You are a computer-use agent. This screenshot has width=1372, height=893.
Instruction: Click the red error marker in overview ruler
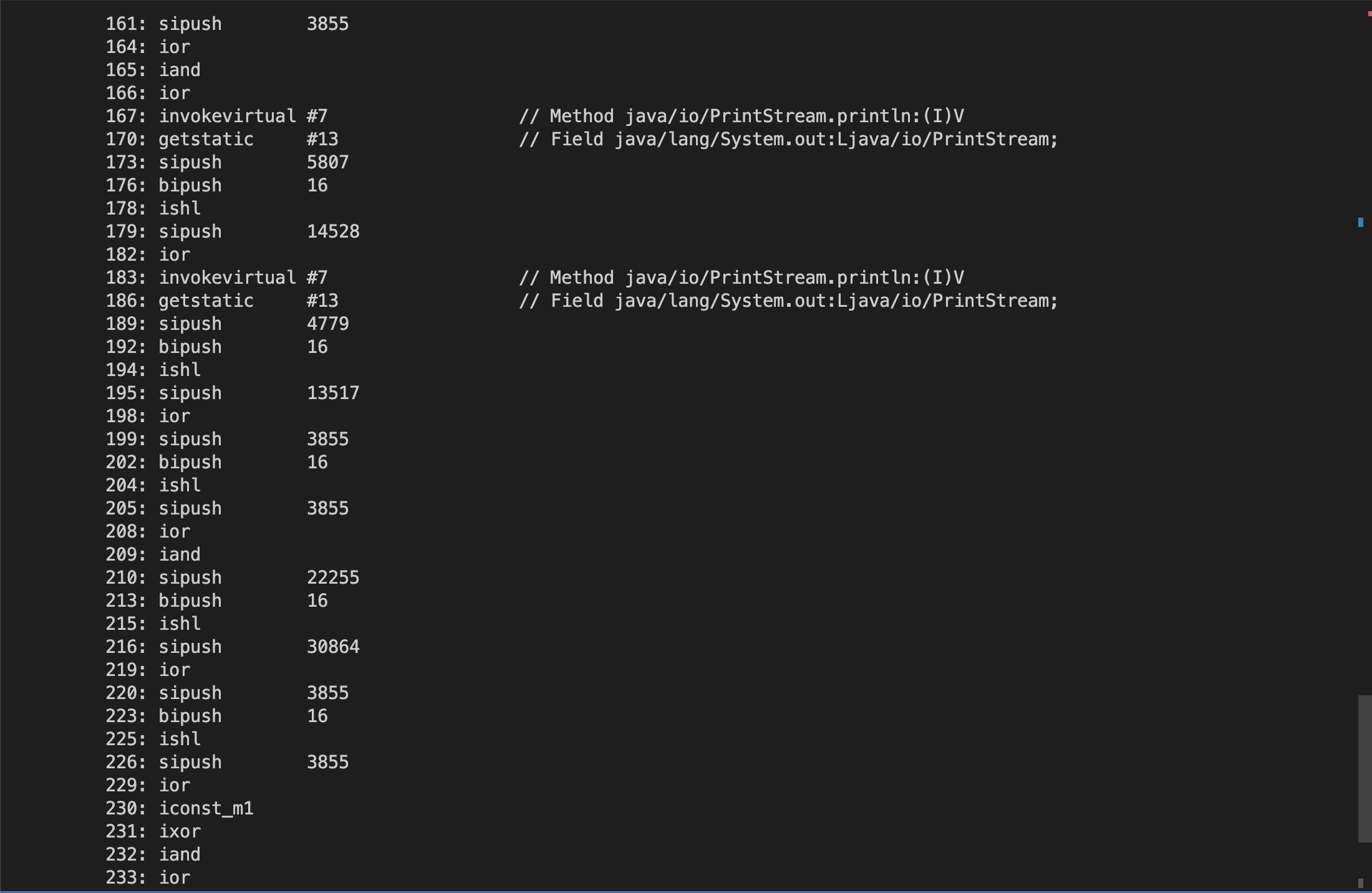click(x=1370, y=14)
